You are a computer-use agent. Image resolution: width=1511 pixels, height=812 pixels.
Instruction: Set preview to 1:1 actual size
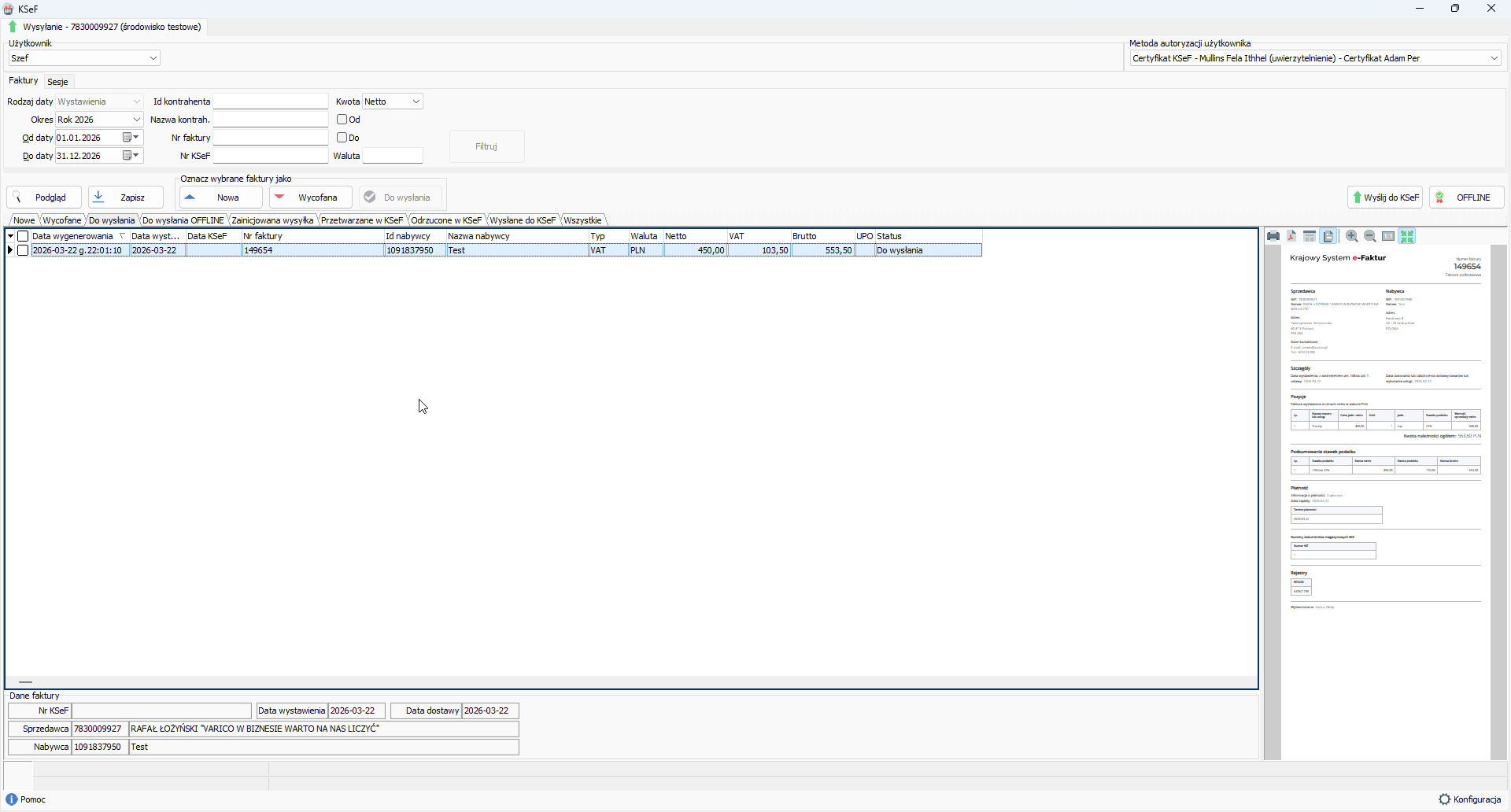[1388, 236]
